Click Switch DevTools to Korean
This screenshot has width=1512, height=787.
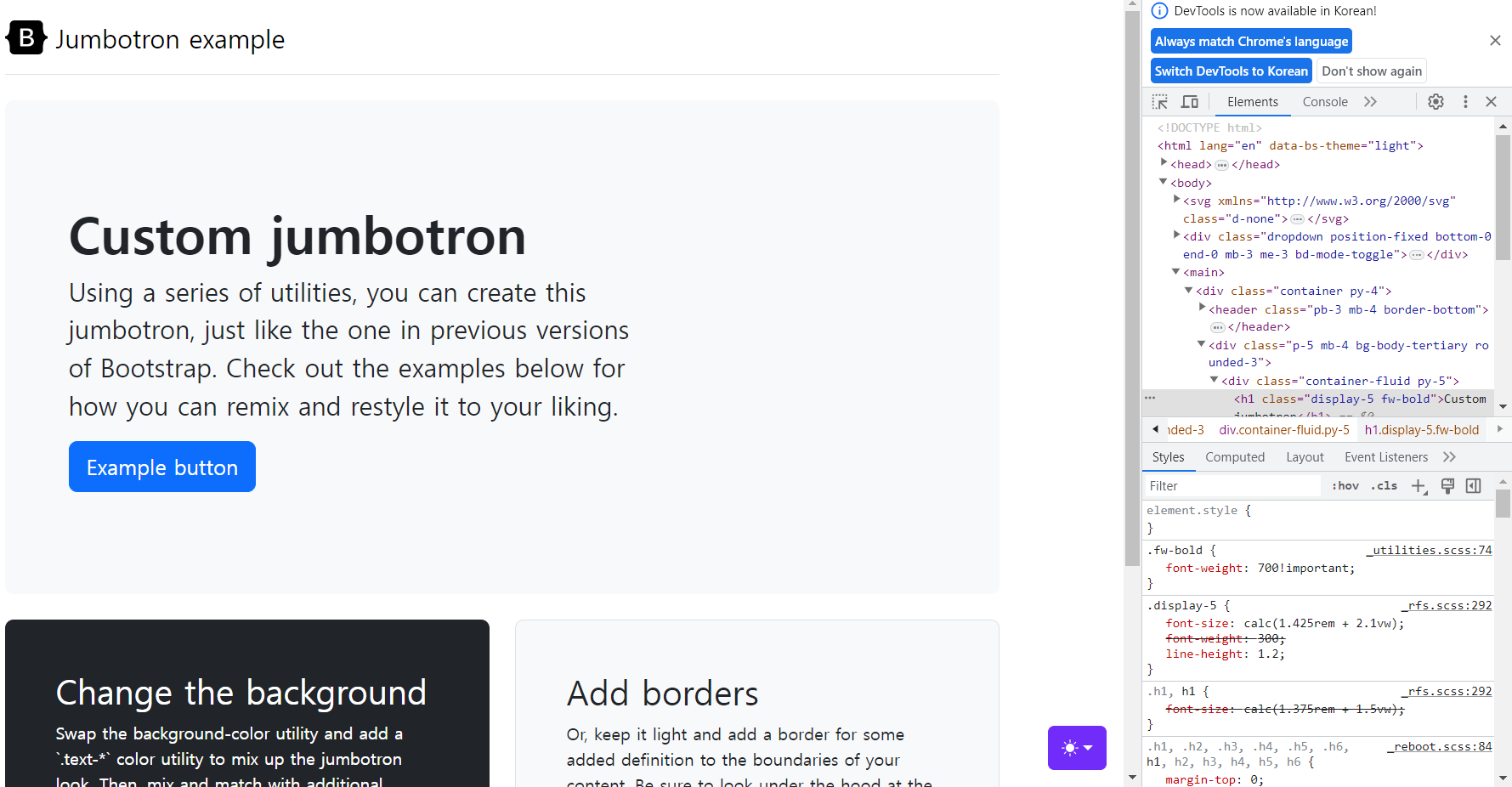click(x=1232, y=71)
